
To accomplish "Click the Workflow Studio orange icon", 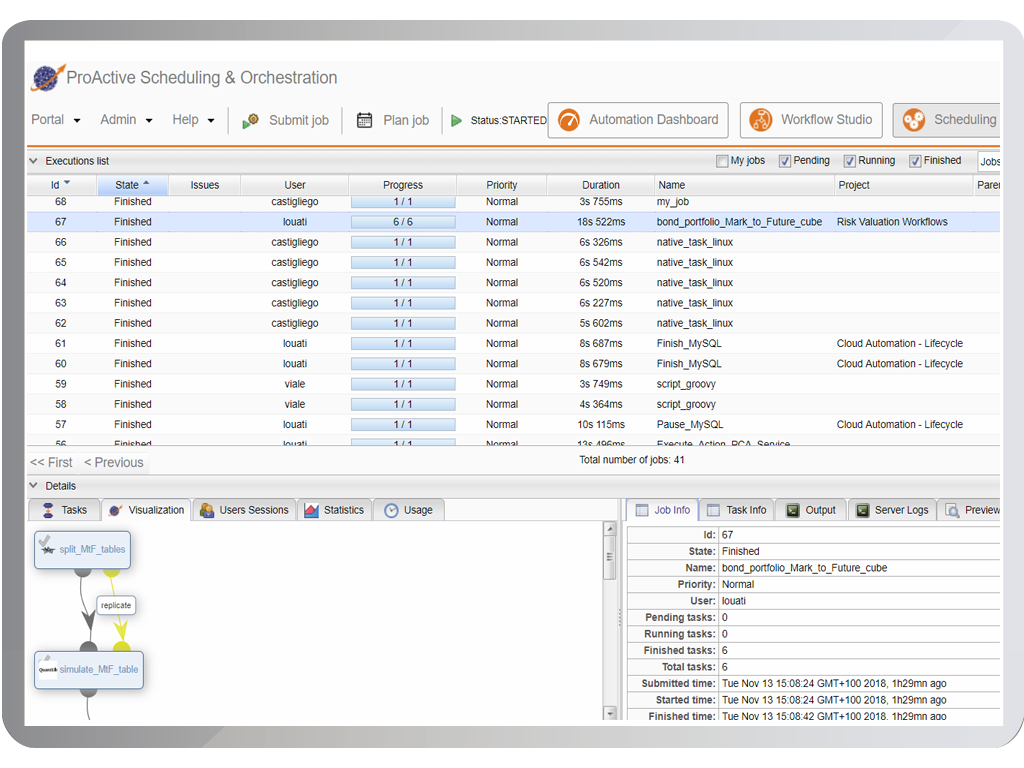I will tap(761, 120).
